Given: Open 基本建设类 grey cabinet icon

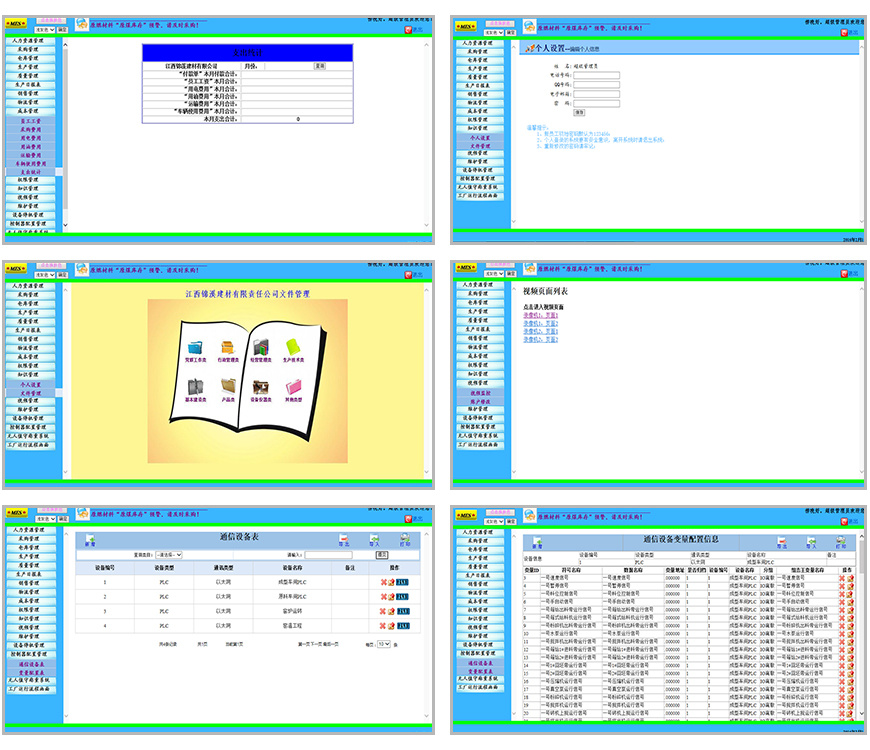Looking at the screenshot, I should pos(195,387).
